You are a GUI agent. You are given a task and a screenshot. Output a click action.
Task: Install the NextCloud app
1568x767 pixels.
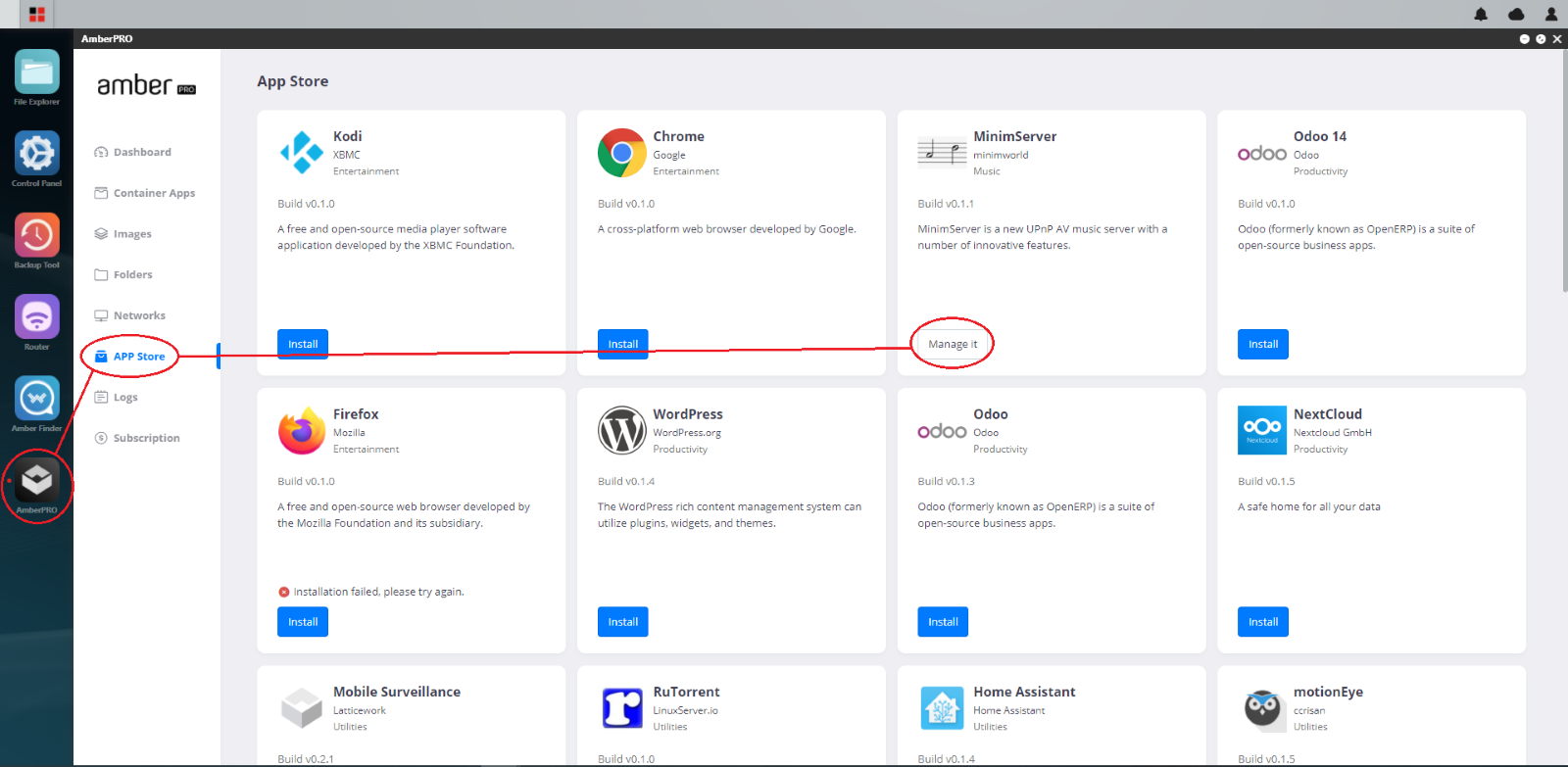click(x=1263, y=622)
